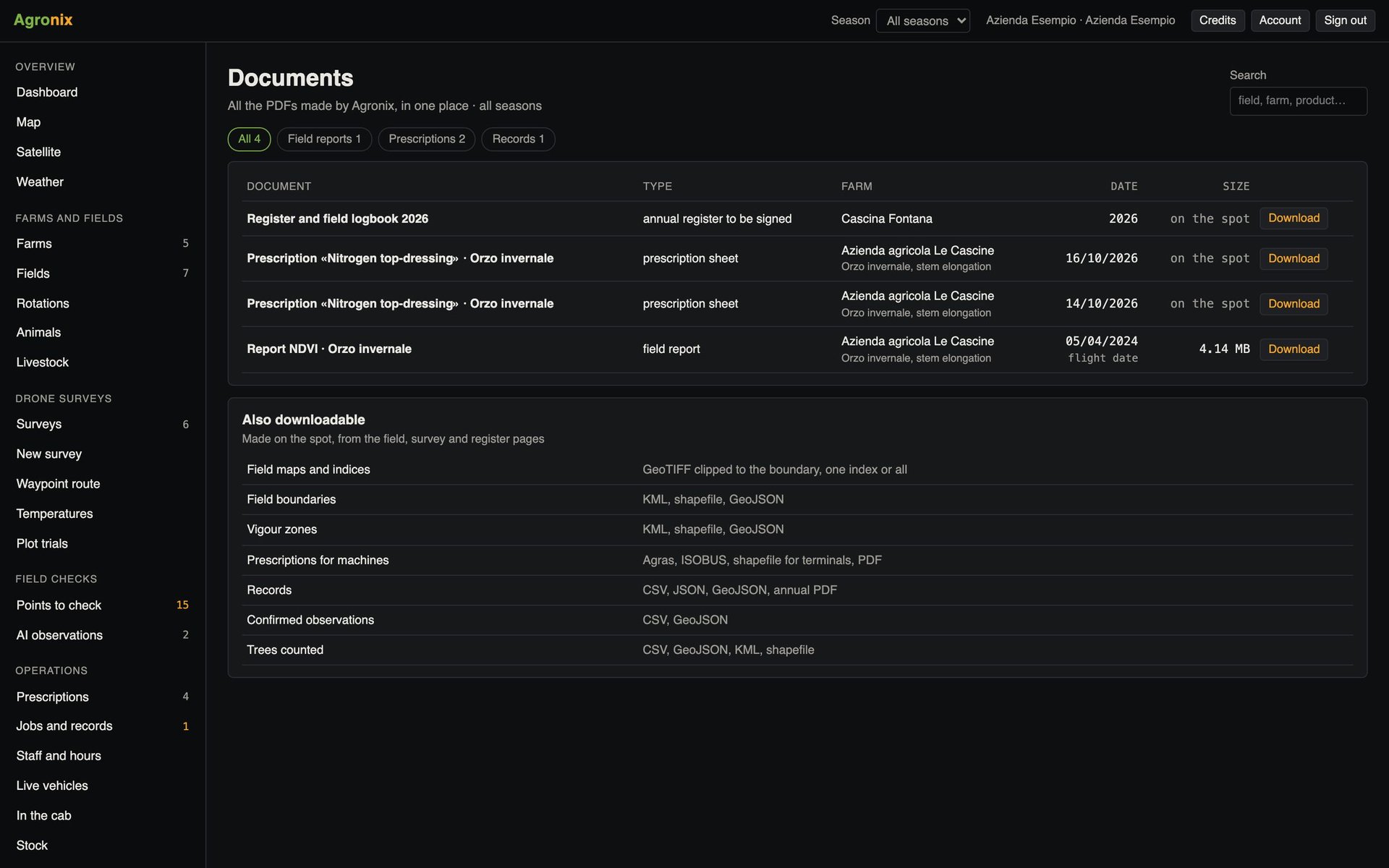Image resolution: width=1389 pixels, height=868 pixels.
Task: Open Prescriptions in the Operations section
Action: [x=103, y=697]
